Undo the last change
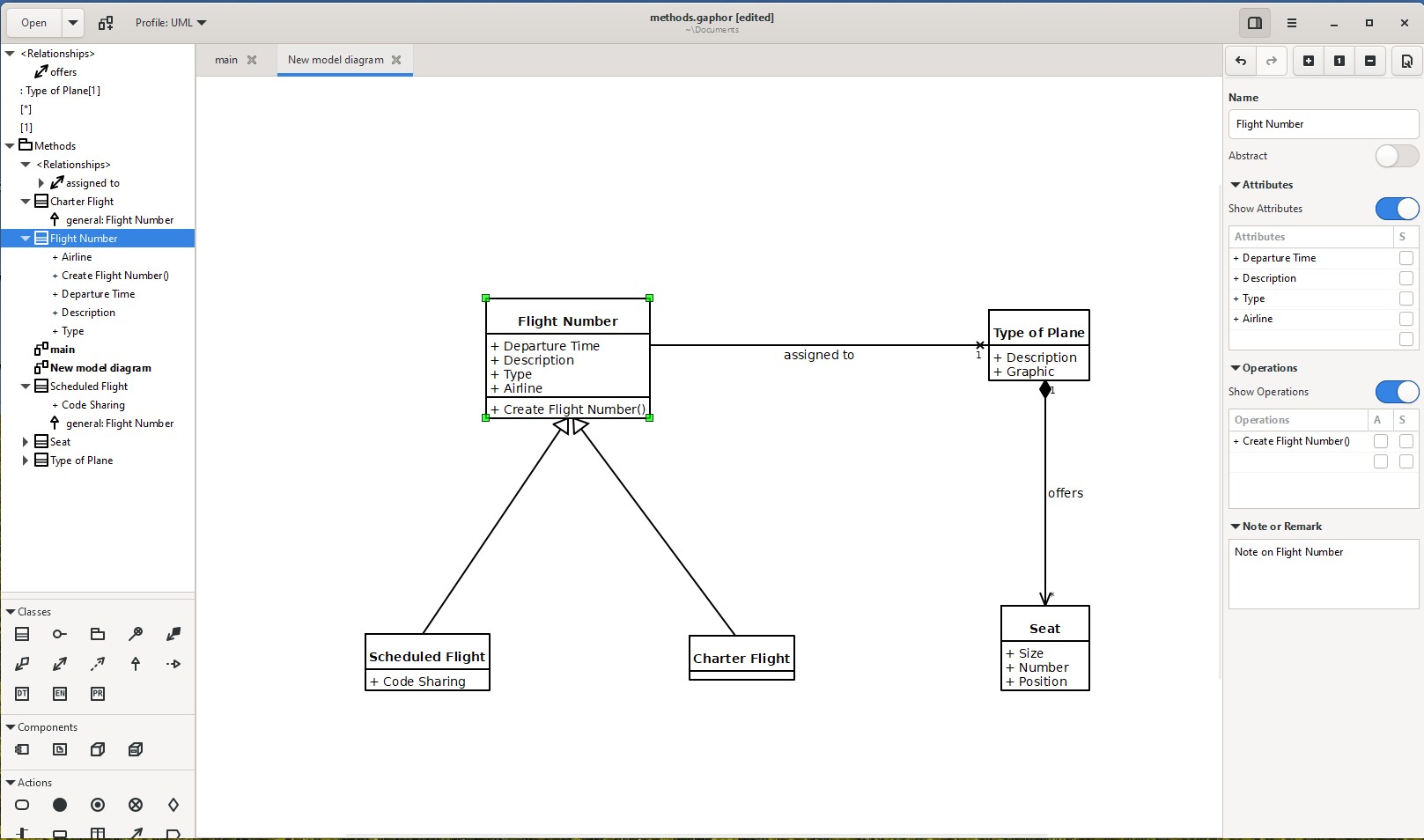Screen dimensions: 1424x840 pyautogui.click(x=1241, y=61)
